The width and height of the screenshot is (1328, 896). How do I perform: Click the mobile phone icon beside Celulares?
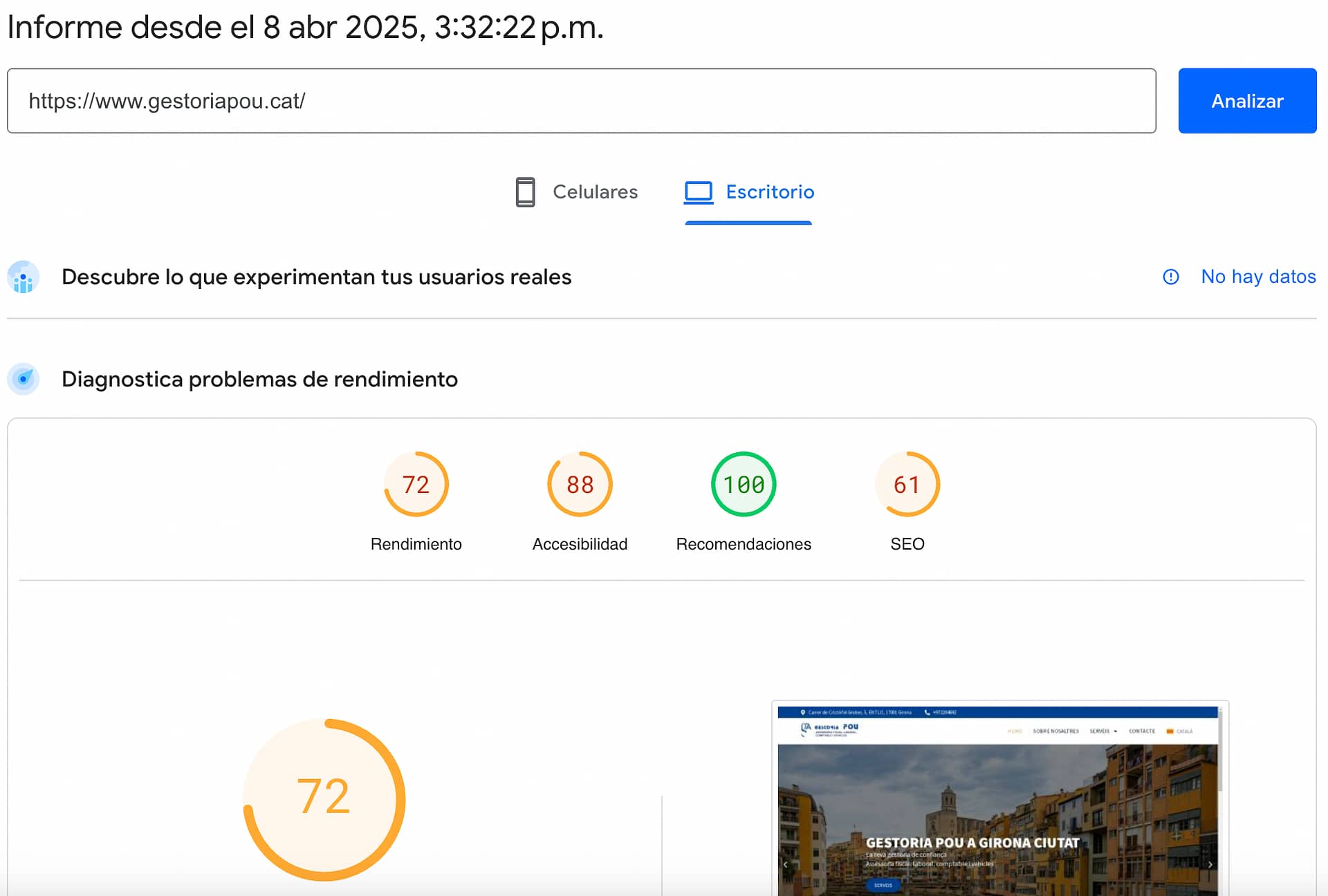click(x=526, y=192)
